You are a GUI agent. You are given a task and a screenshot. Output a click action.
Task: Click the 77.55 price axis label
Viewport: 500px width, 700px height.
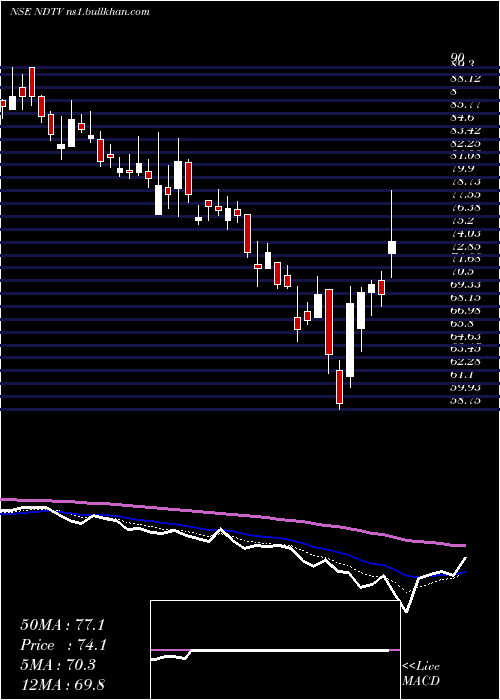click(465, 195)
